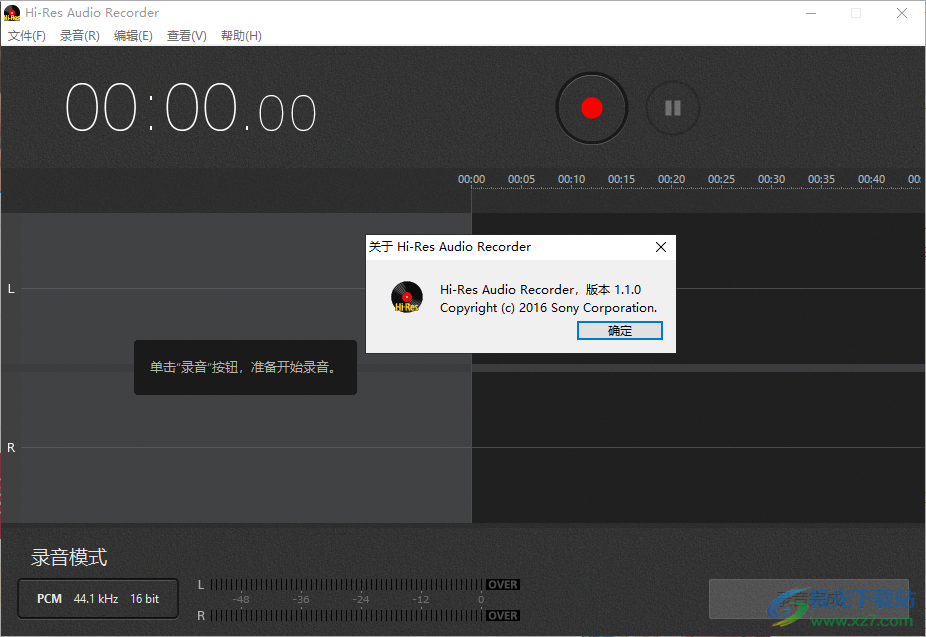This screenshot has height=637, width=926.
Task: Click the Pause button
Action: [672, 107]
